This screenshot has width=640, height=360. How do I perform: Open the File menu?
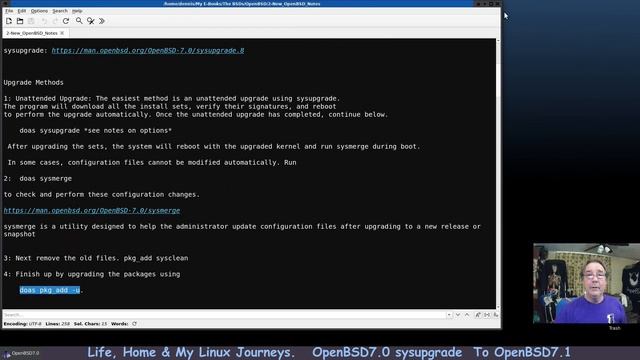pos(9,11)
